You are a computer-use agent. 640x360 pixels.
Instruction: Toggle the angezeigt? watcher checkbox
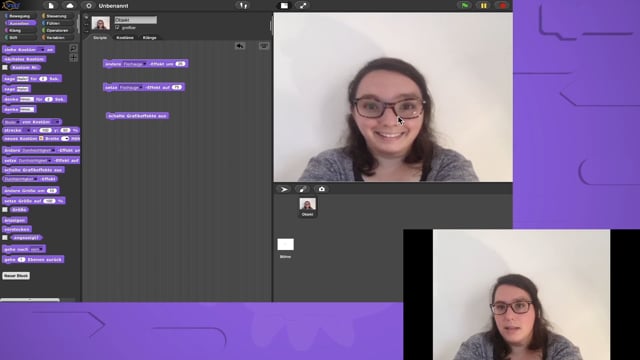5,238
